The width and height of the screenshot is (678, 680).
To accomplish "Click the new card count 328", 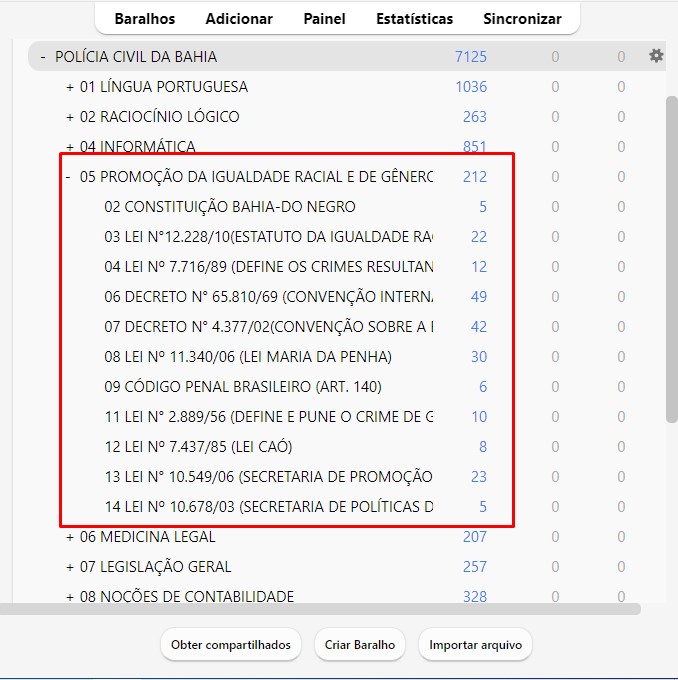I will pyautogui.click(x=475, y=596).
